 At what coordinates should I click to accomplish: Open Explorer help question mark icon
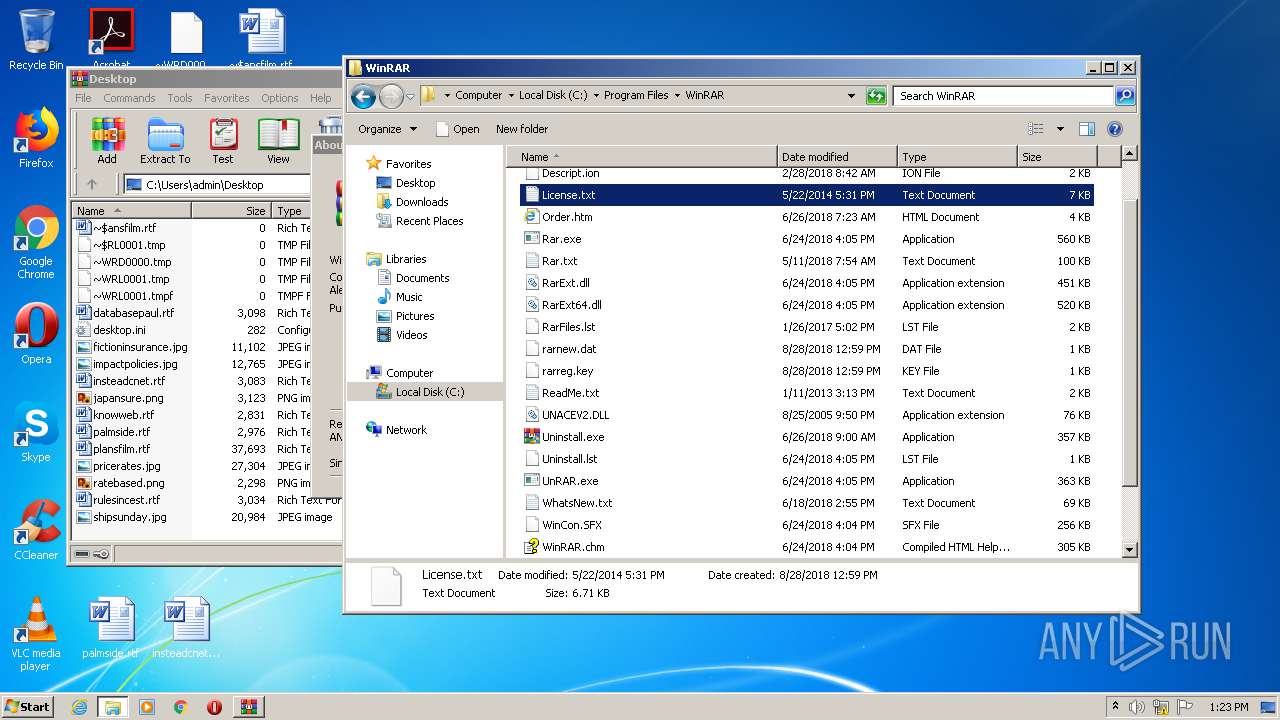[1115, 129]
